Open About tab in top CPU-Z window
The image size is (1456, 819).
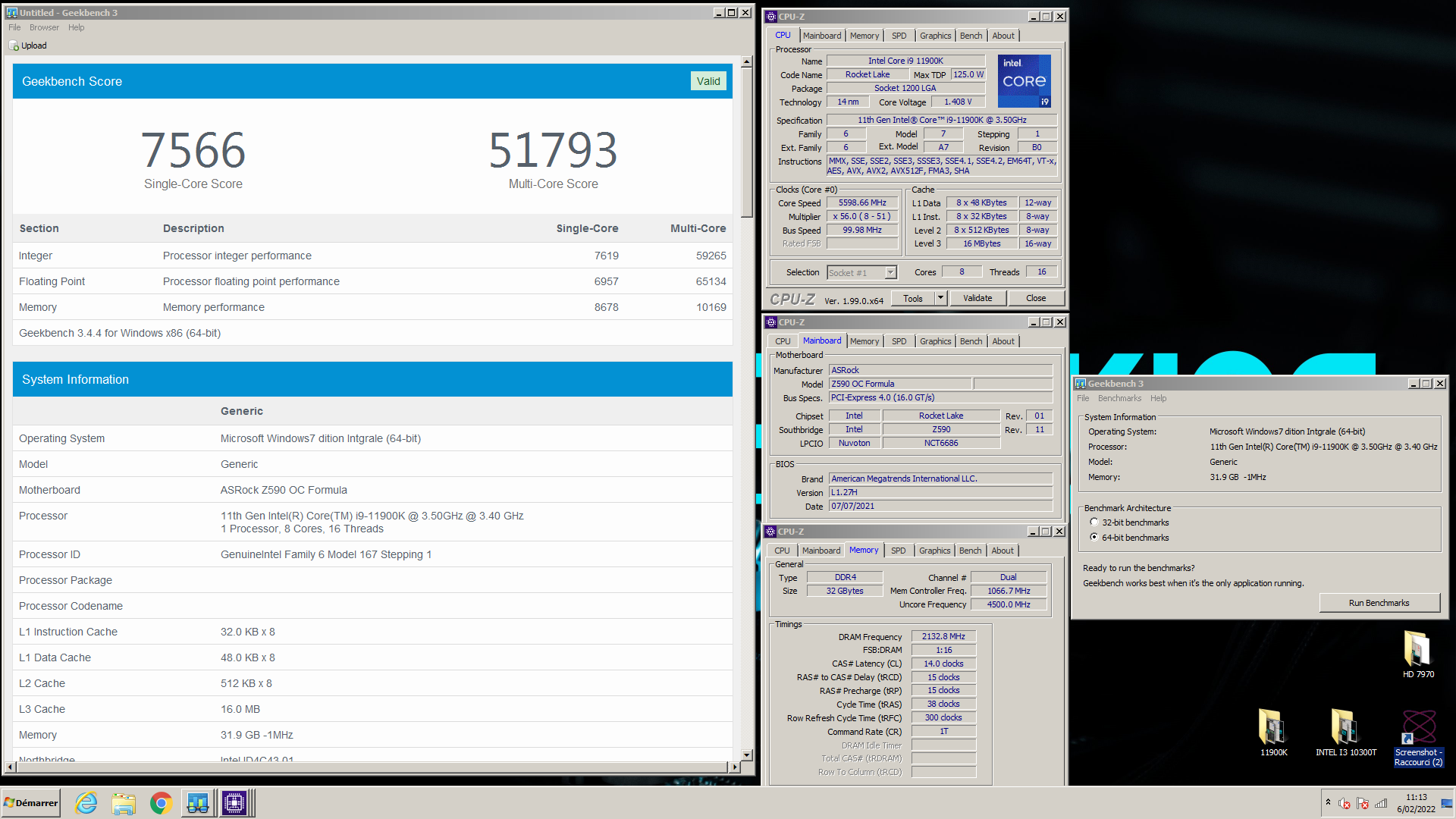click(1003, 36)
